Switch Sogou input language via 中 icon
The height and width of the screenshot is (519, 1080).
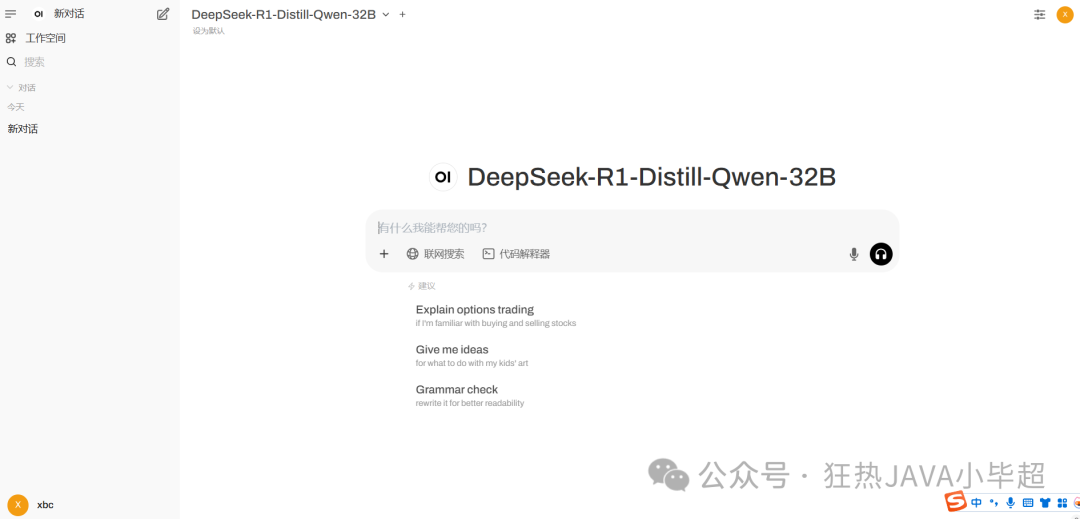976,502
